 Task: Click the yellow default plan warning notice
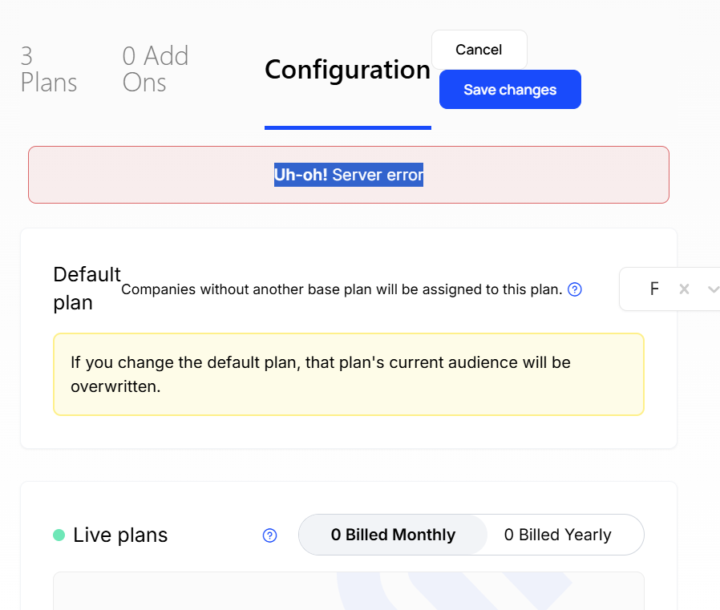(349, 374)
